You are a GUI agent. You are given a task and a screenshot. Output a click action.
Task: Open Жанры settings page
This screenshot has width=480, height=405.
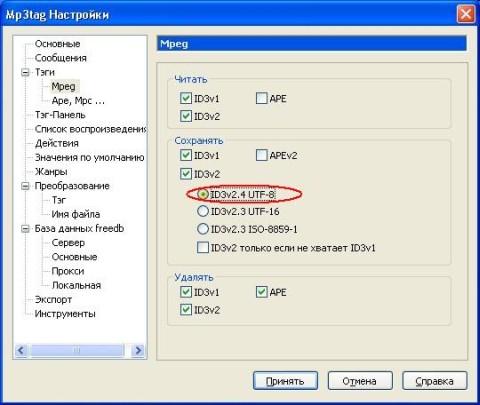click(x=51, y=172)
